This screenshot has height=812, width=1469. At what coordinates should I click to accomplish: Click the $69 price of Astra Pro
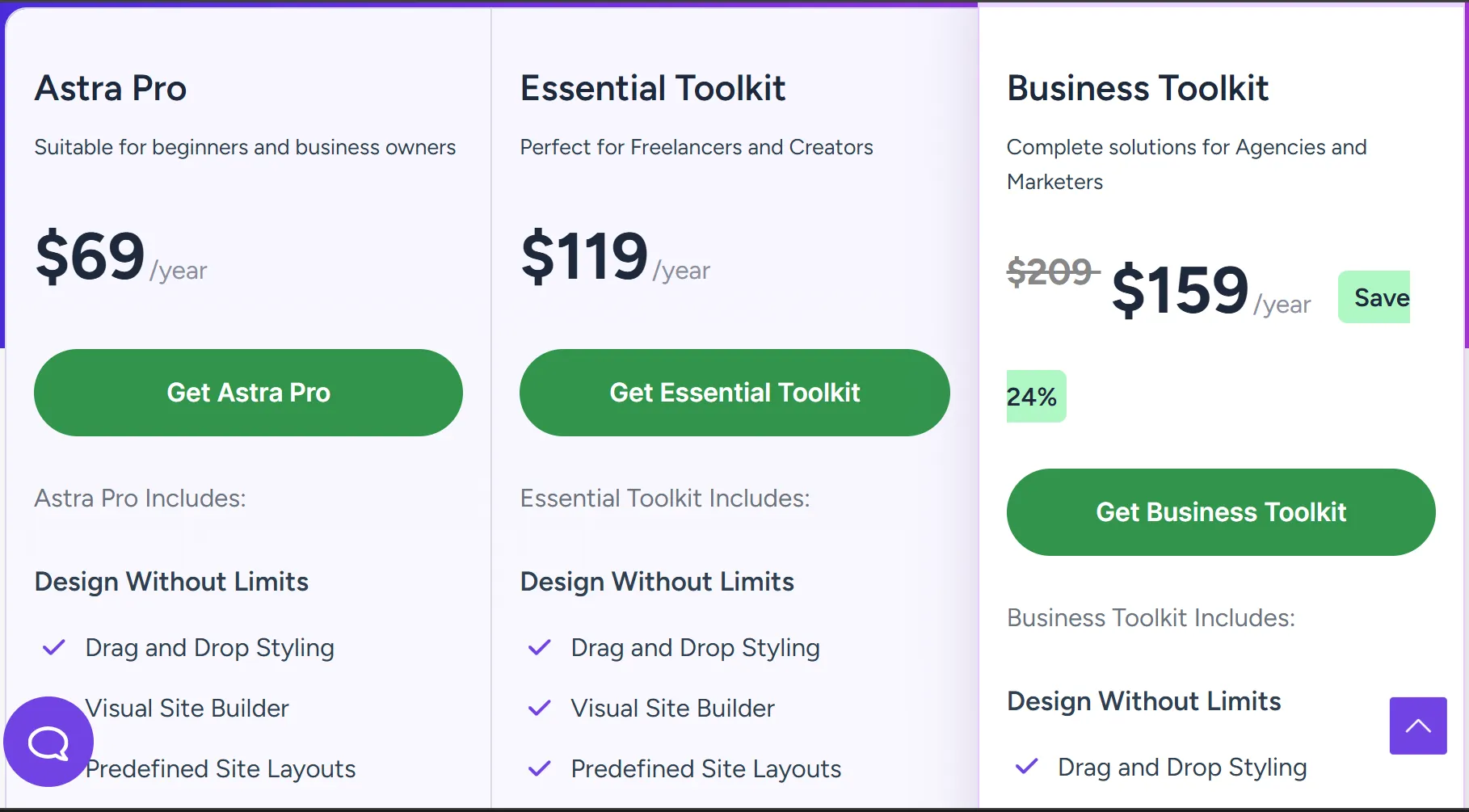click(90, 257)
